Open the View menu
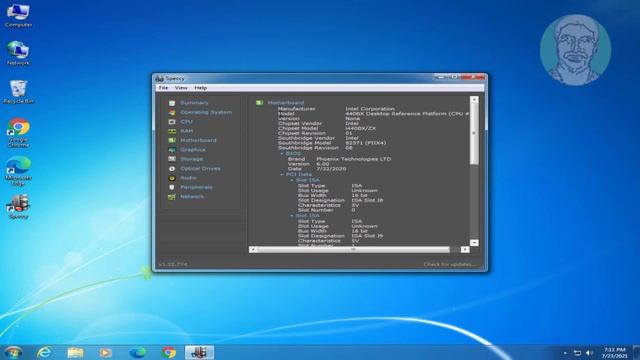This screenshot has width=640, height=360. (181, 88)
